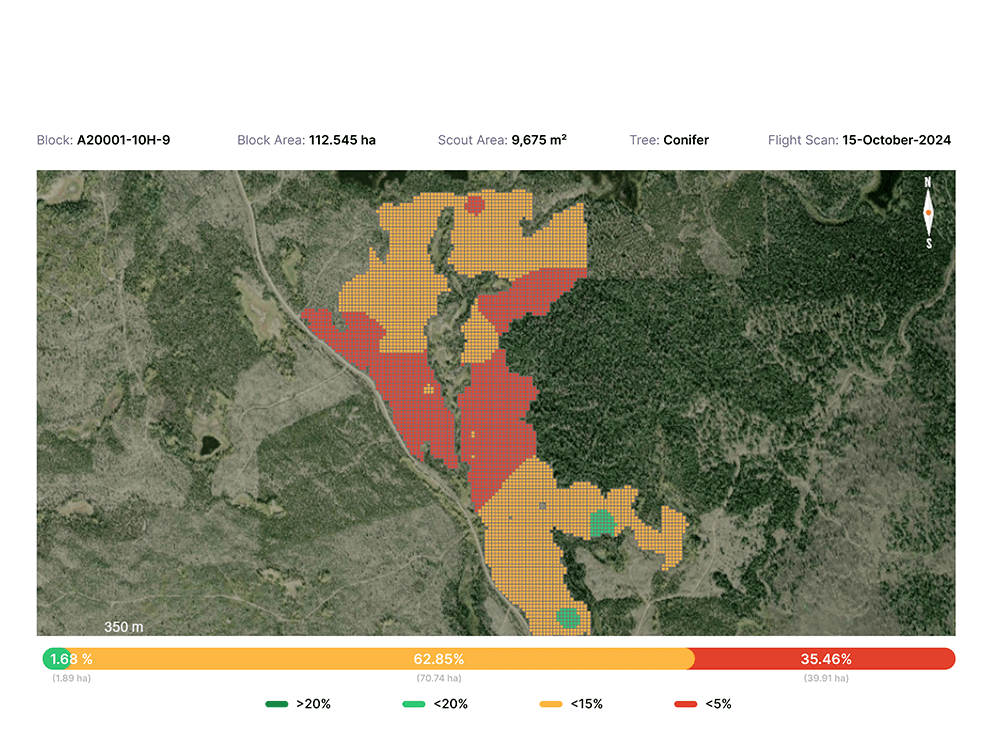This screenshot has height=749, width=1000.
Task: Select the (39.91 ha) area label
Action: 825,679
